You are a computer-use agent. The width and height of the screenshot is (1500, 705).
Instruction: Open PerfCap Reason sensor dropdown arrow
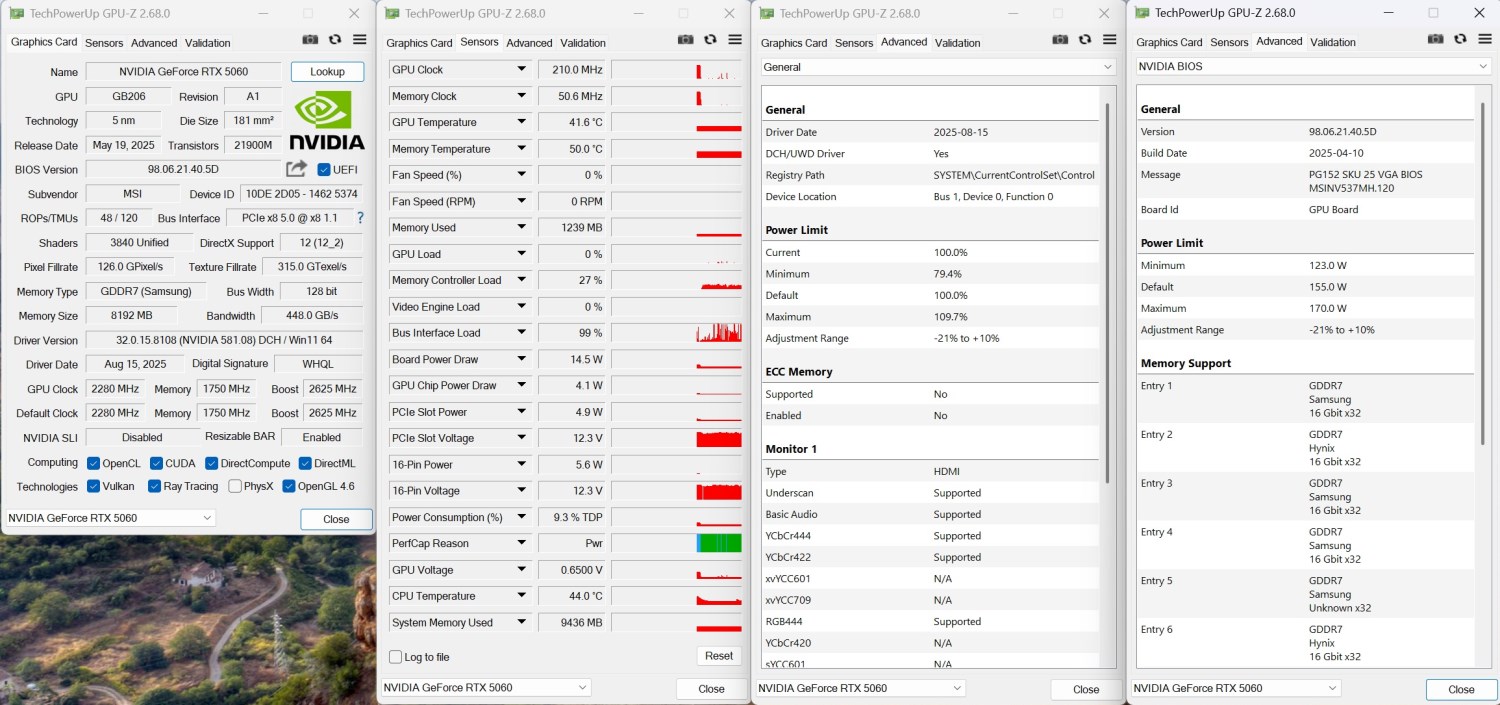point(521,543)
